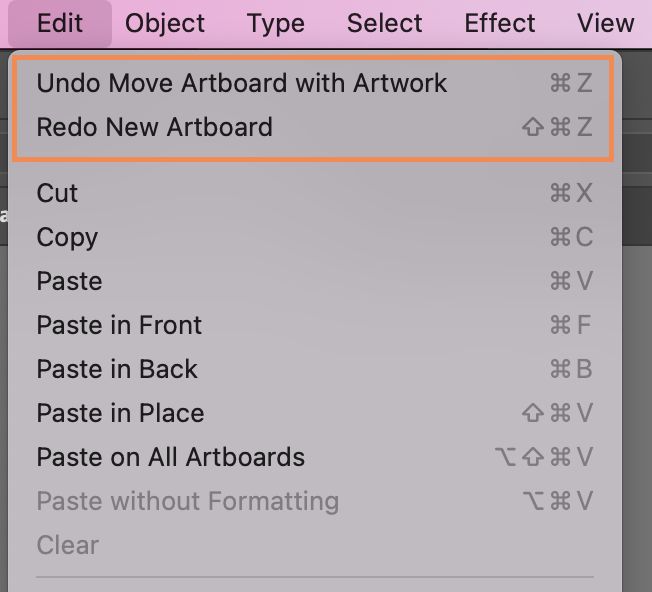Open the View menu
Screen dimensions: 652x592
click(x=605, y=23)
